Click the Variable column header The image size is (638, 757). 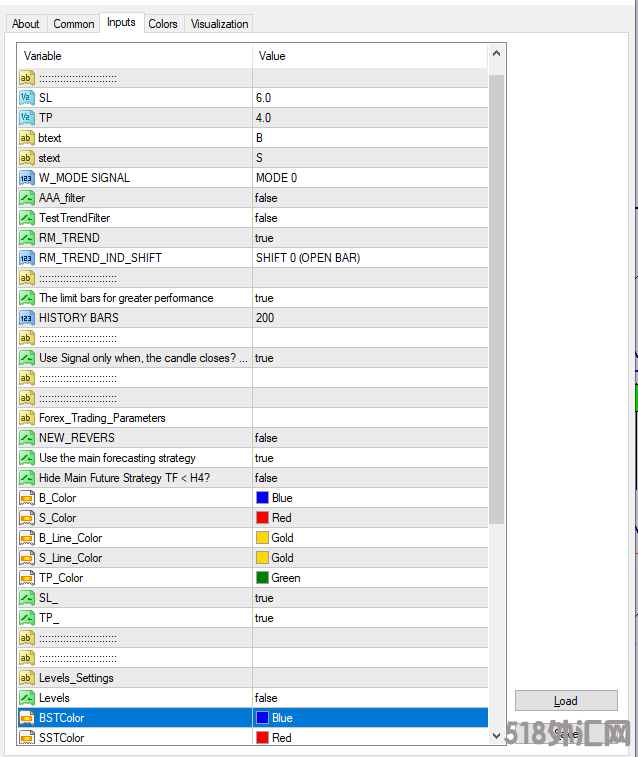135,56
